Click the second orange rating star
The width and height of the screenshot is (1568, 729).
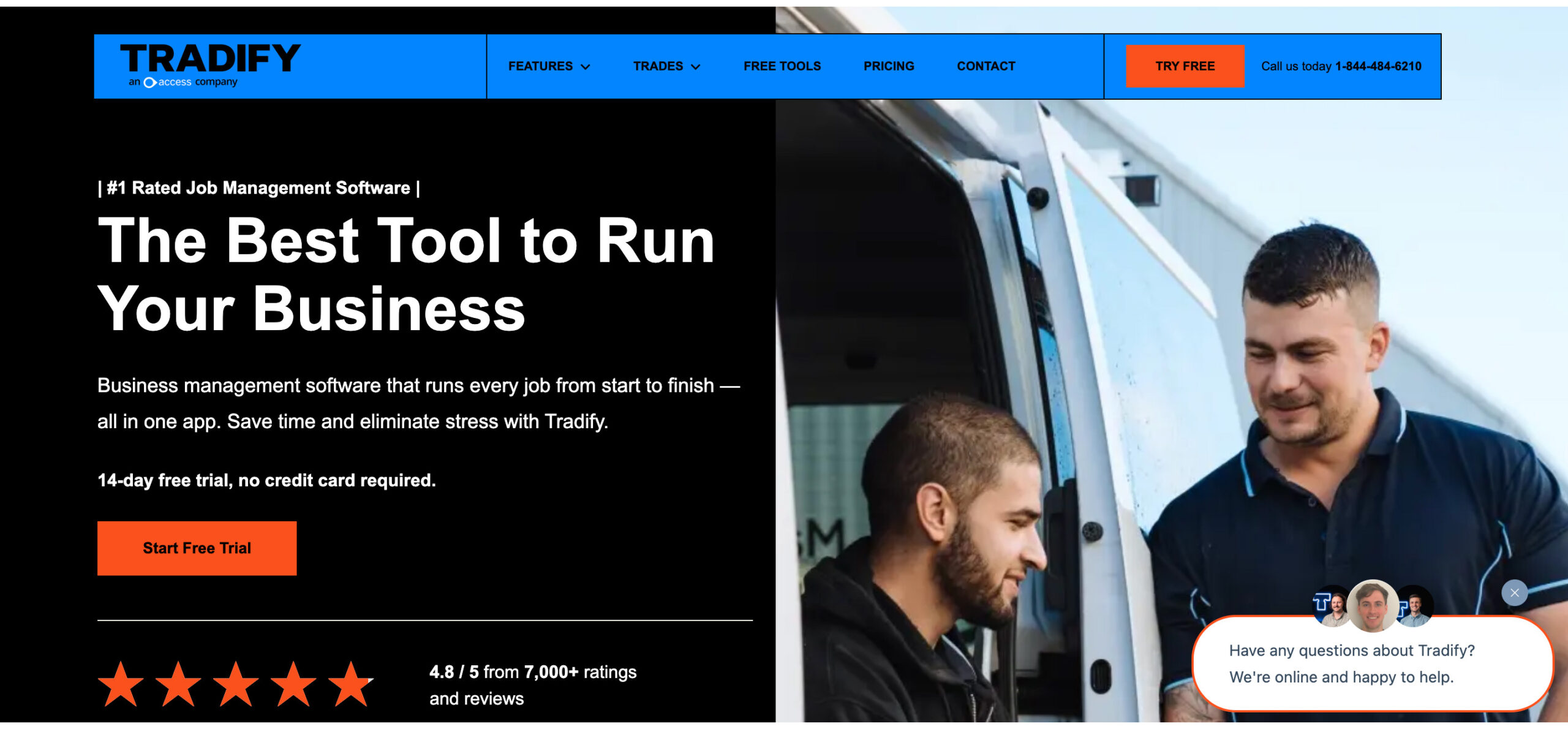pos(178,684)
